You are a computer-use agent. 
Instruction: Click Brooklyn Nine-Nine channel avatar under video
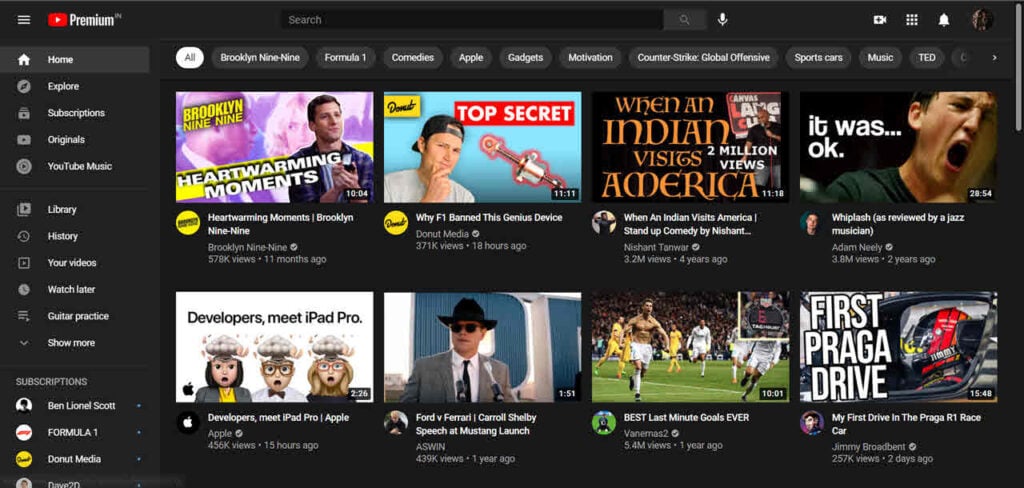tap(188, 223)
